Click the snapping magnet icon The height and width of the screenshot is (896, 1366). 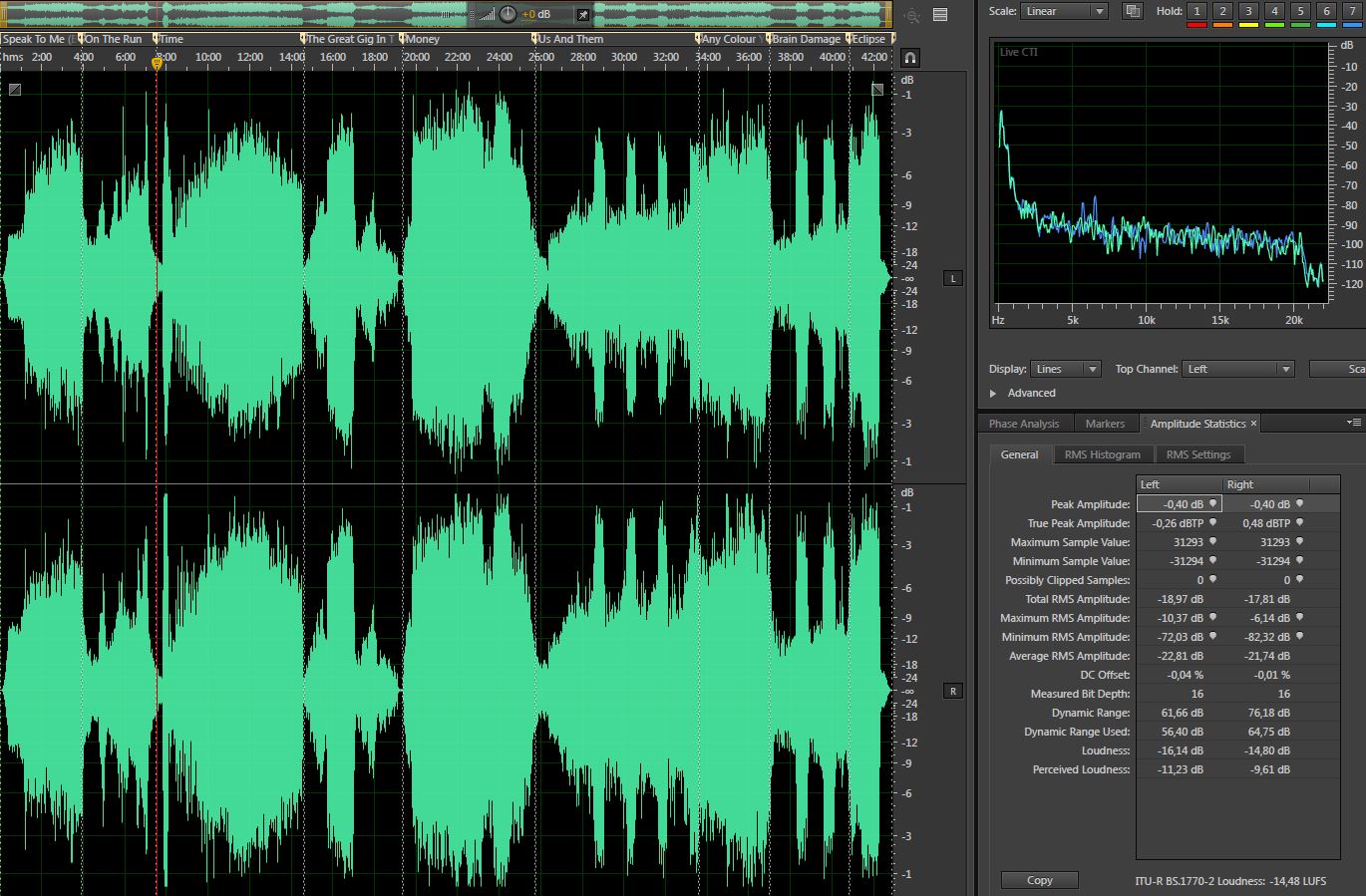[909, 58]
